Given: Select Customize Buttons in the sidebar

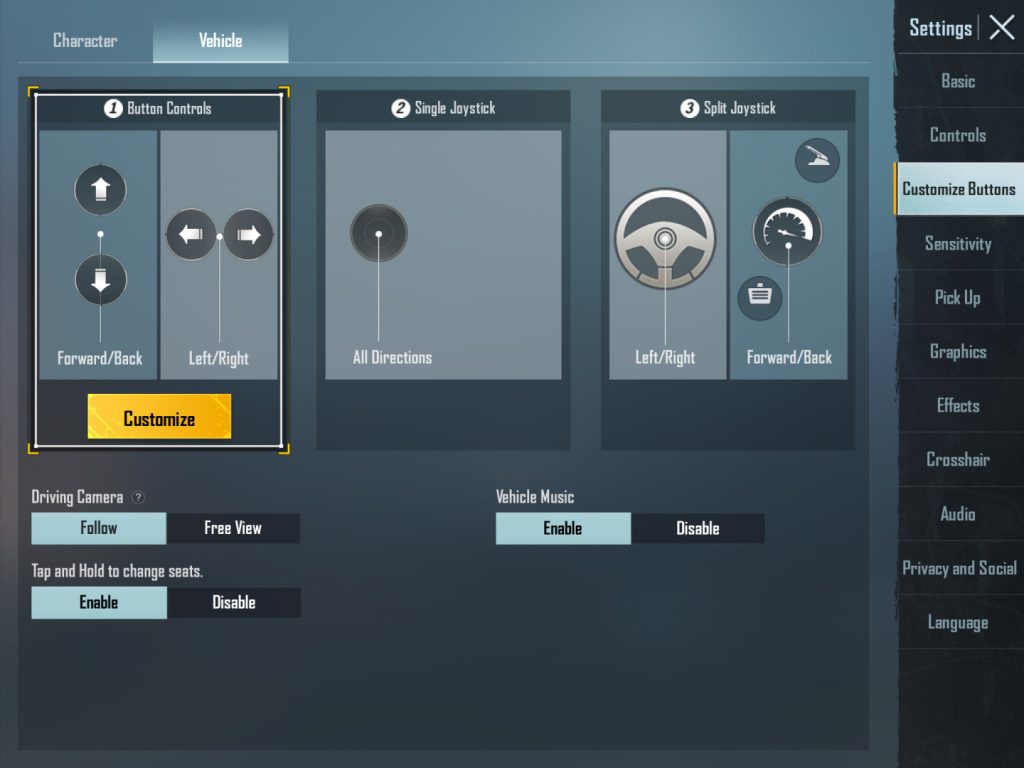Looking at the screenshot, I should tap(959, 189).
